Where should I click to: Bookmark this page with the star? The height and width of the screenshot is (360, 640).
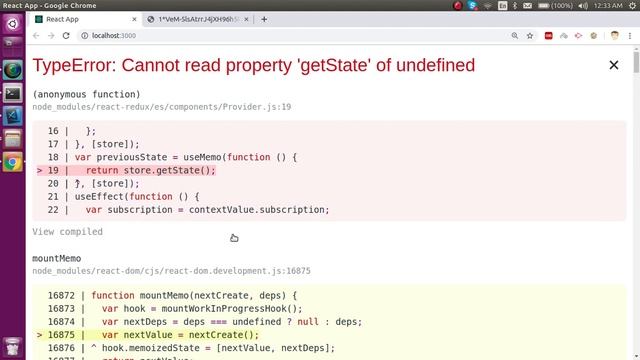(x=530, y=36)
